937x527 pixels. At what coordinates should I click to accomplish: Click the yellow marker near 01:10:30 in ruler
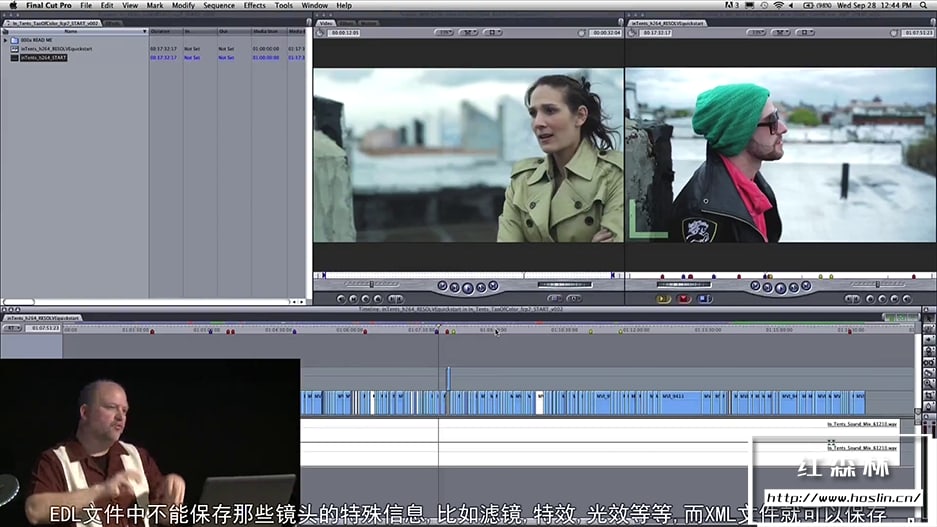click(x=591, y=332)
